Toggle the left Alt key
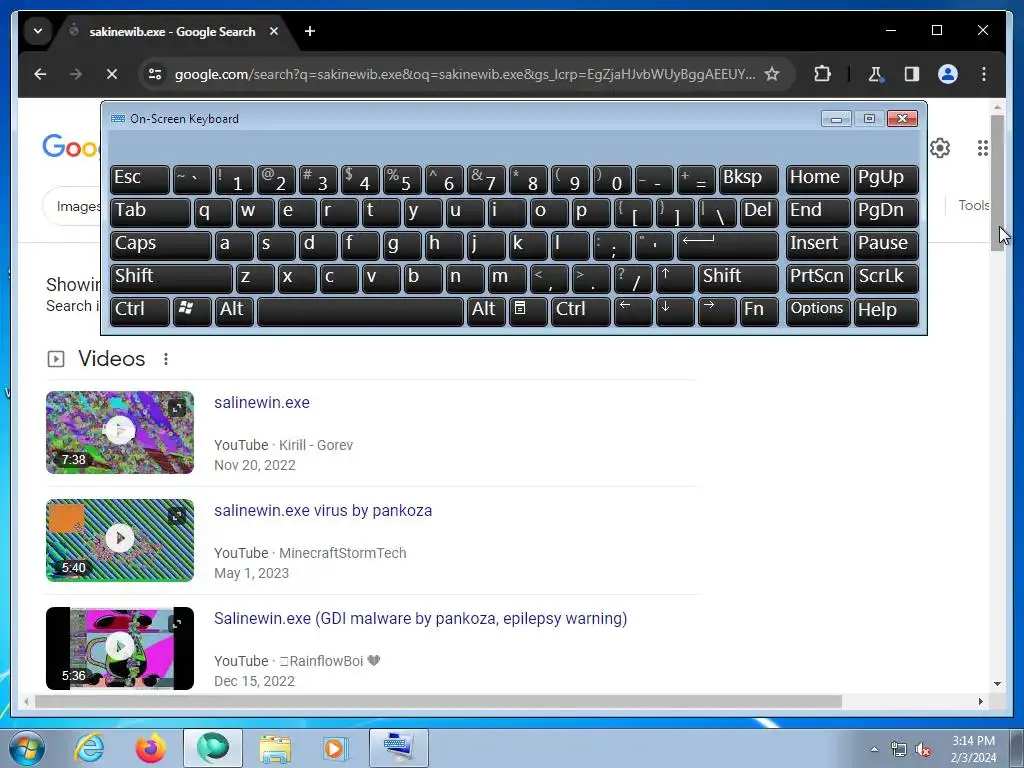The height and width of the screenshot is (768, 1024). [234, 311]
